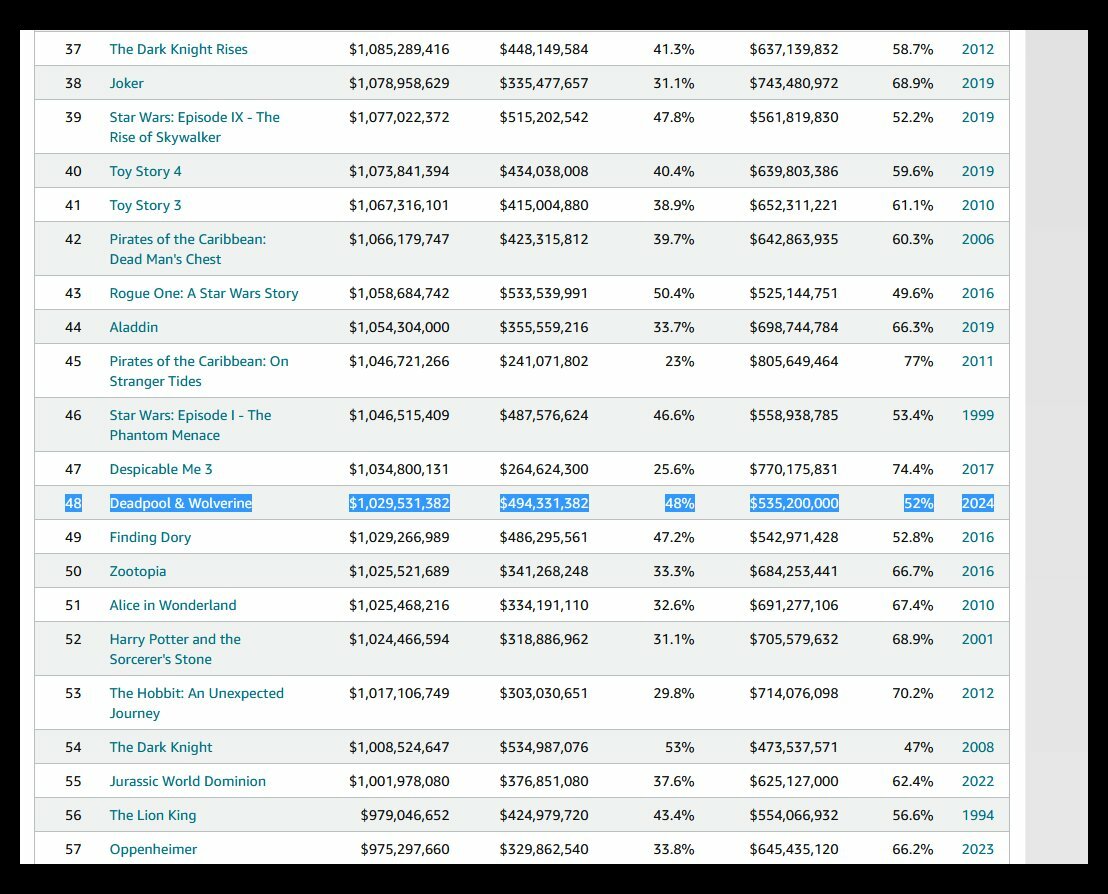1108x894 pixels.
Task: Click year 2017 in Despicable Me 3 row
Action: (x=977, y=469)
